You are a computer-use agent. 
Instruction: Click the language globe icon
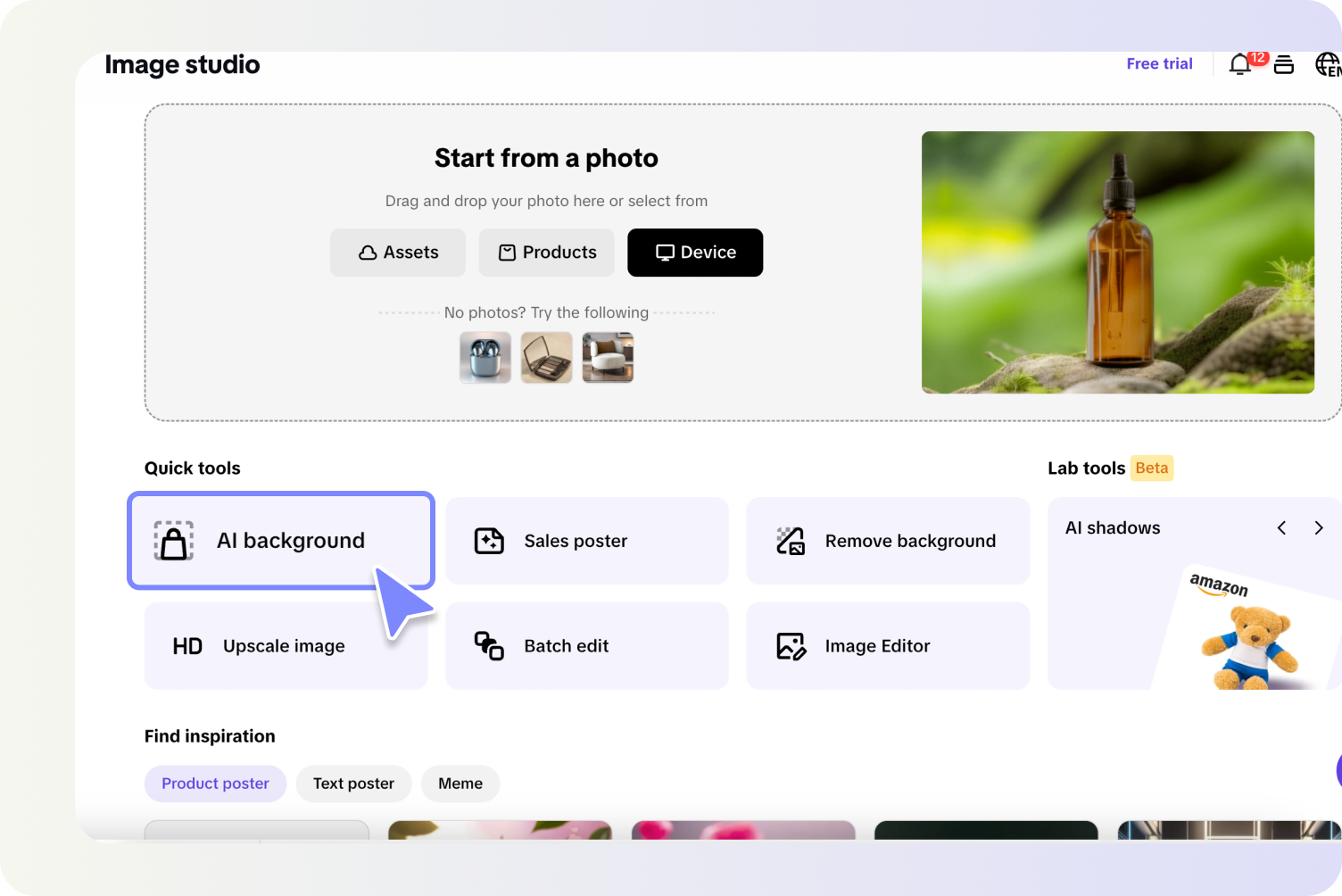(x=1327, y=63)
